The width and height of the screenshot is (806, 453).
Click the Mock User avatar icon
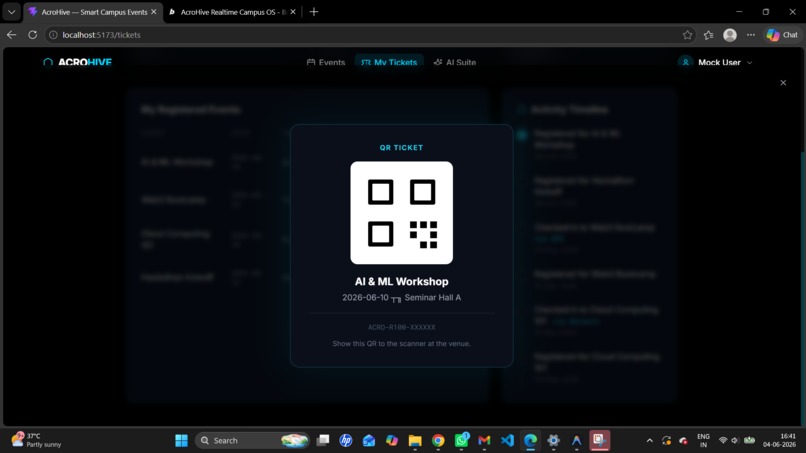tap(685, 62)
